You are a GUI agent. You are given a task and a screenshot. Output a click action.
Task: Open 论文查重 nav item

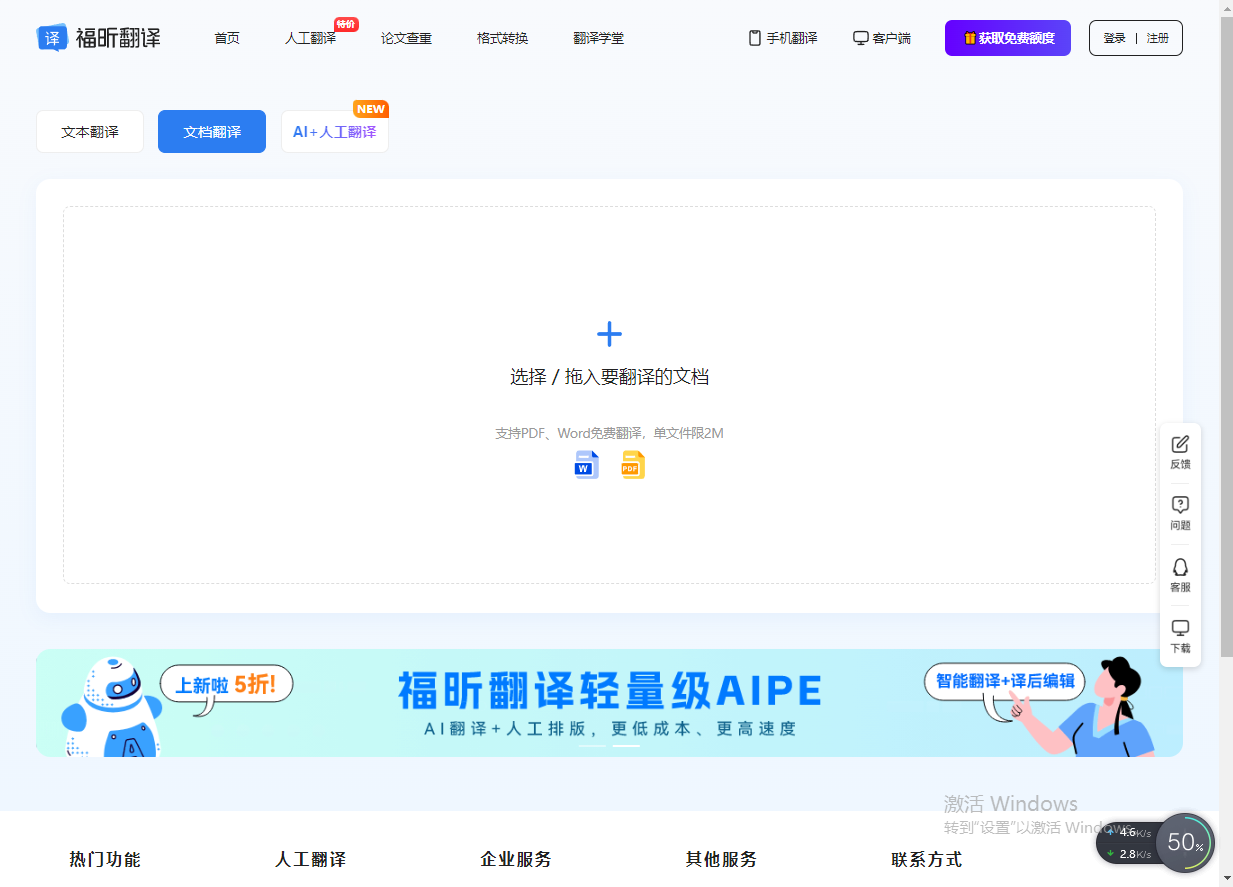coord(406,38)
